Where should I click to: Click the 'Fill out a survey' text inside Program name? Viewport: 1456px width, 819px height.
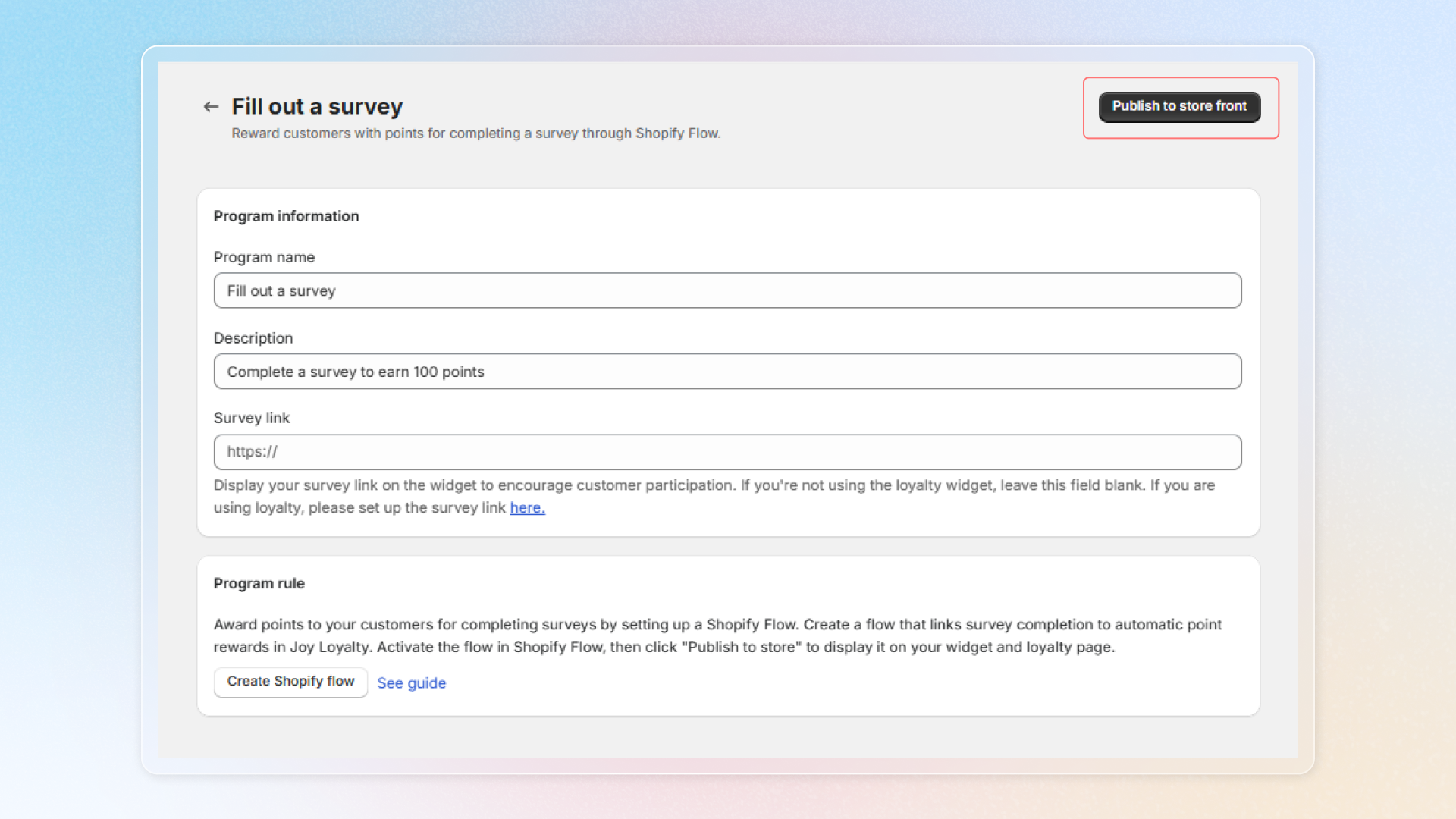pos(281,291)
